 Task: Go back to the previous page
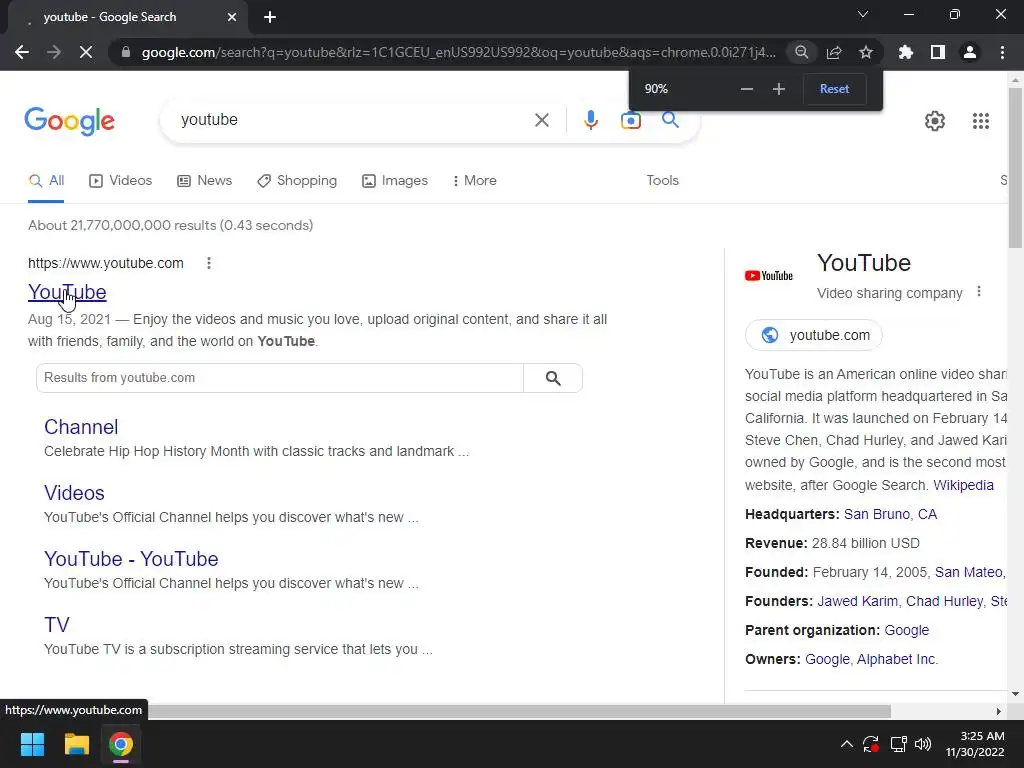(22, 52)
